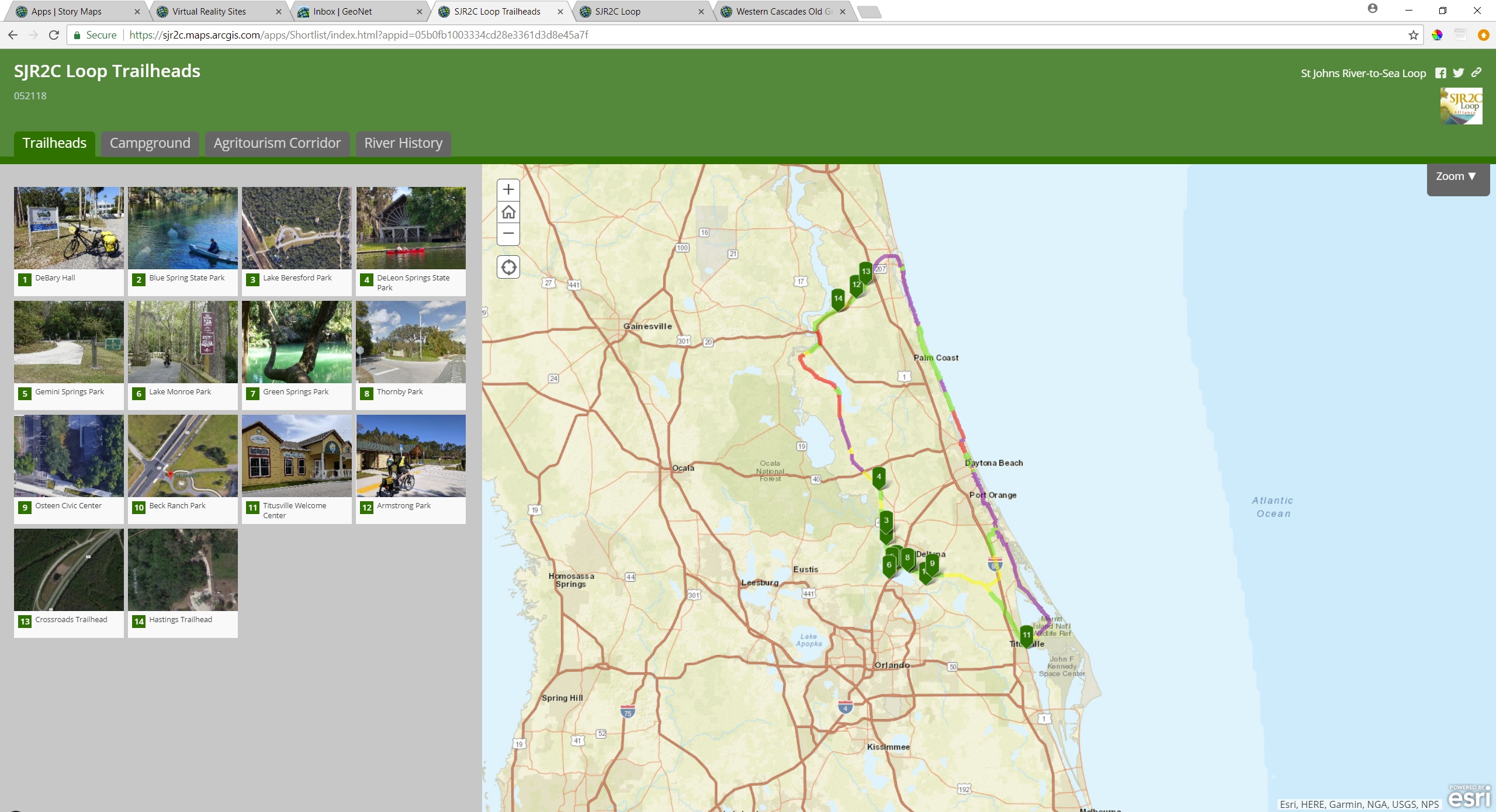Activate the find my location icon

[x=507, y=267]
